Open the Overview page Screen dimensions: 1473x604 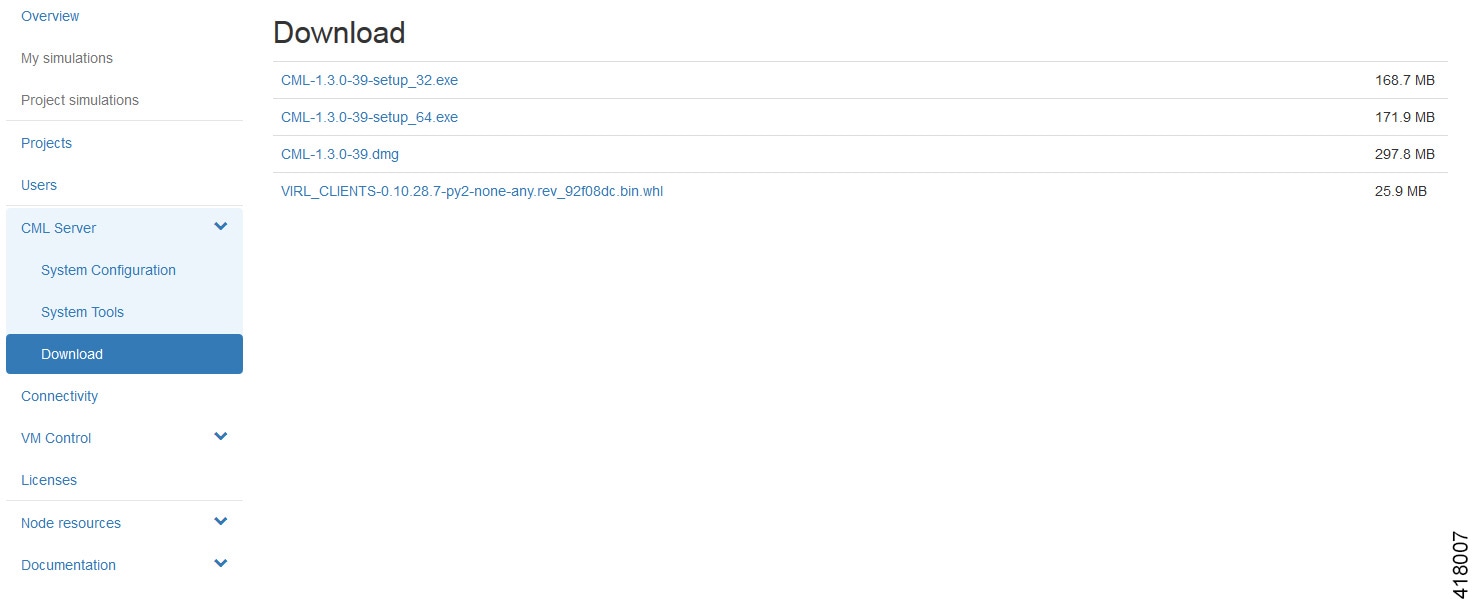(50, 16)
